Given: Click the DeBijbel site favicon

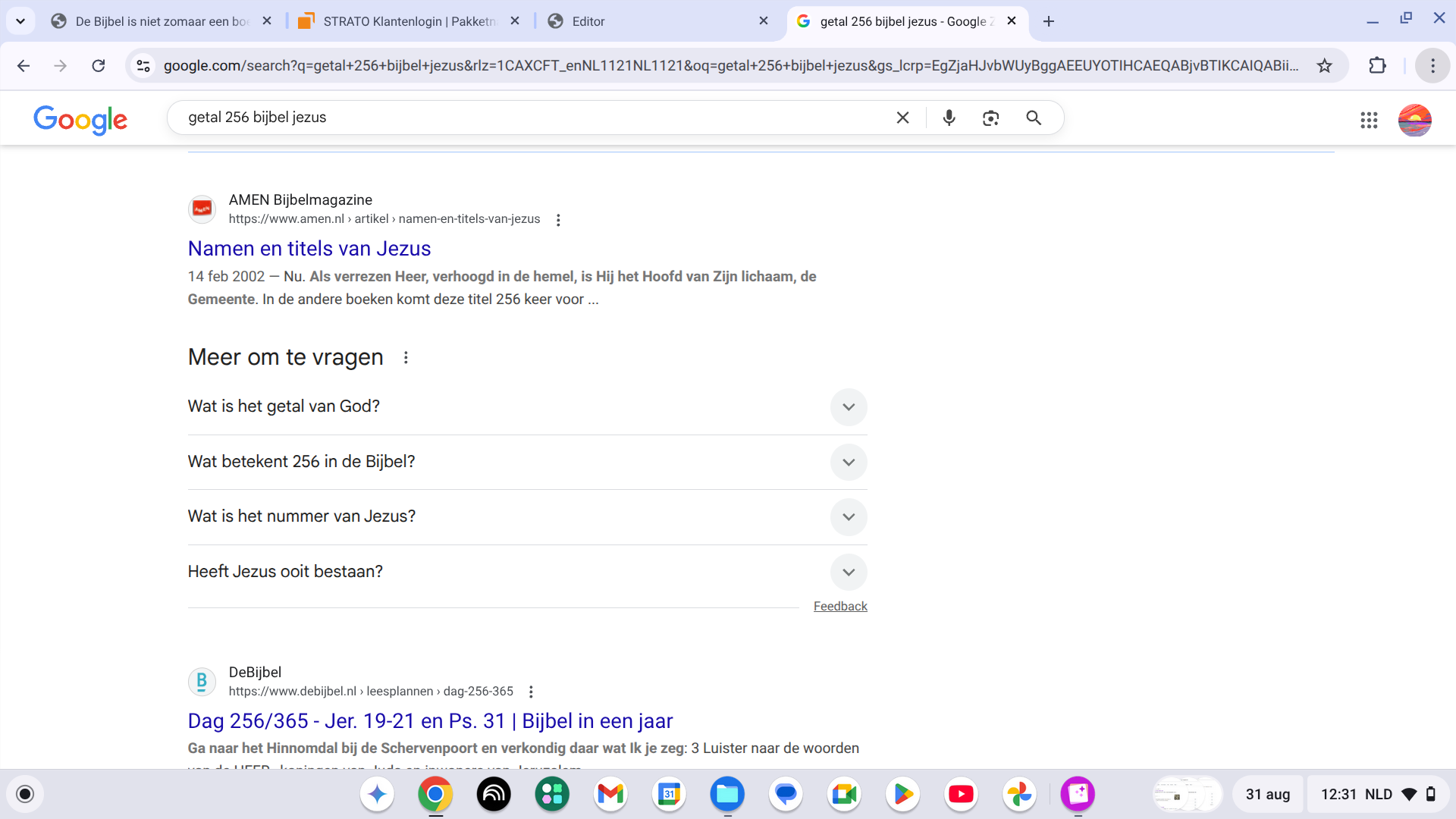Looking at the screenshot, I should pyautogui.click(x=202, y=682).
